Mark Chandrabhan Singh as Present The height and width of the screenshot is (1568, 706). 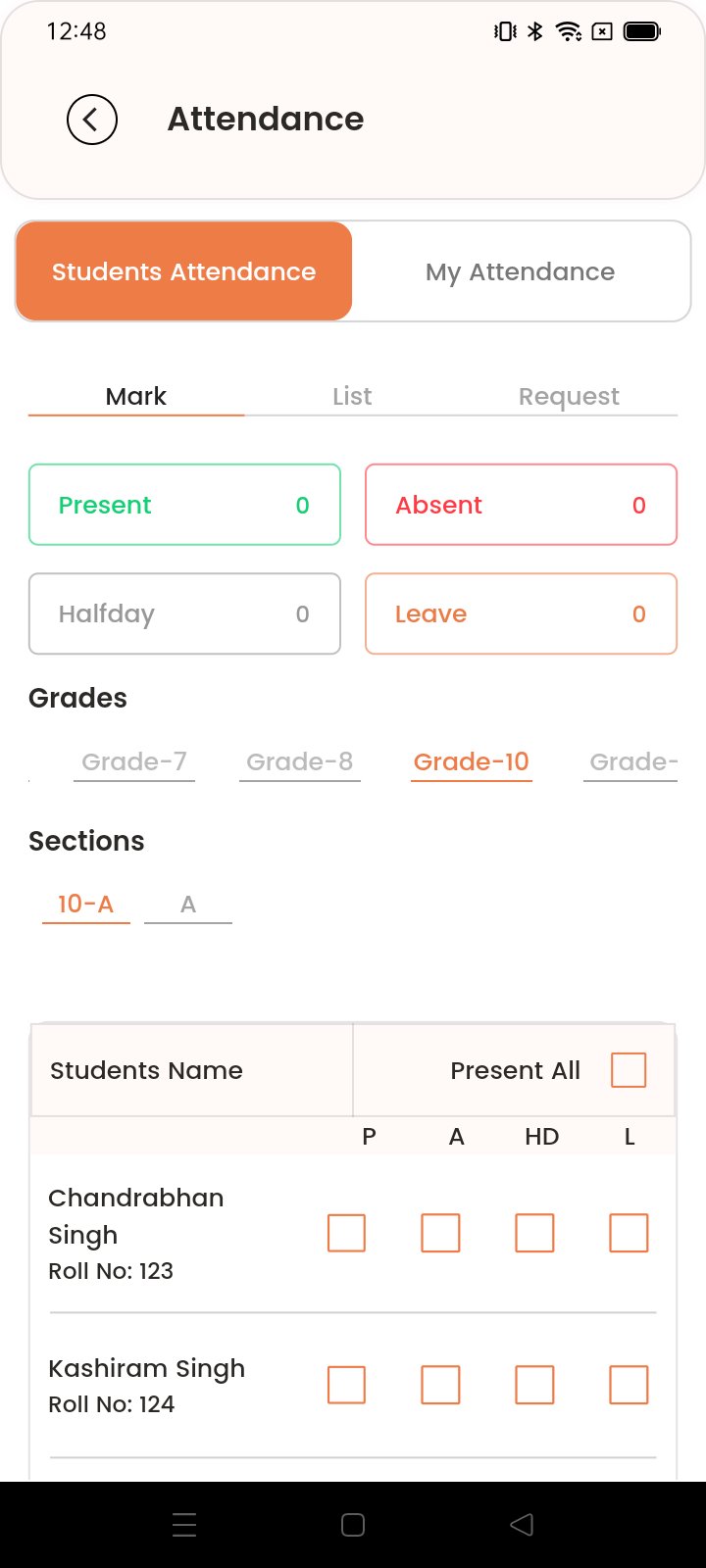click(346, 1233)
